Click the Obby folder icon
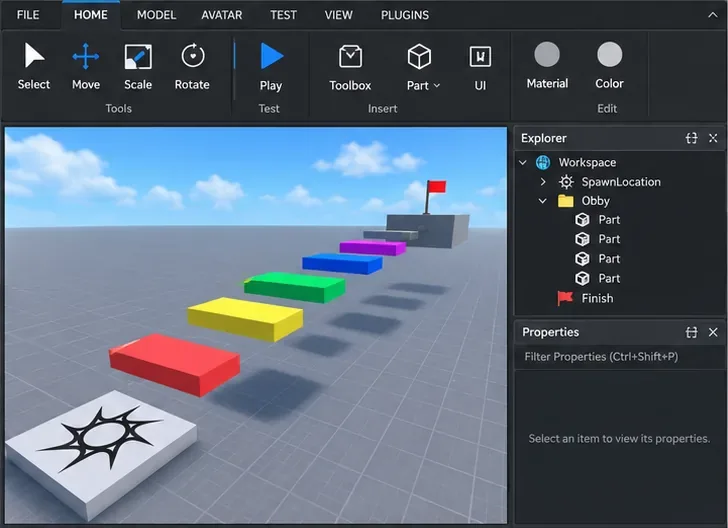The width and height of the screenshot is (728, 528). pos(566,201)
